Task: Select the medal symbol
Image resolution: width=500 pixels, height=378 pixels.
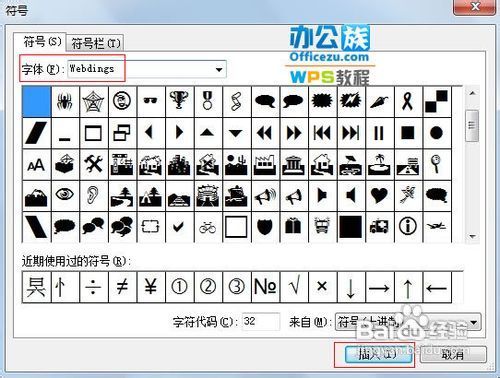Action: [x=208, y=101]
